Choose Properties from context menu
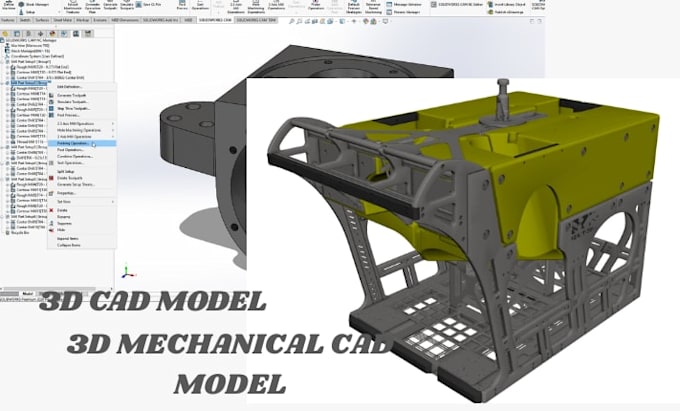Image resolution: width=680 pixels, height=411 pixels. pos(82,193)
